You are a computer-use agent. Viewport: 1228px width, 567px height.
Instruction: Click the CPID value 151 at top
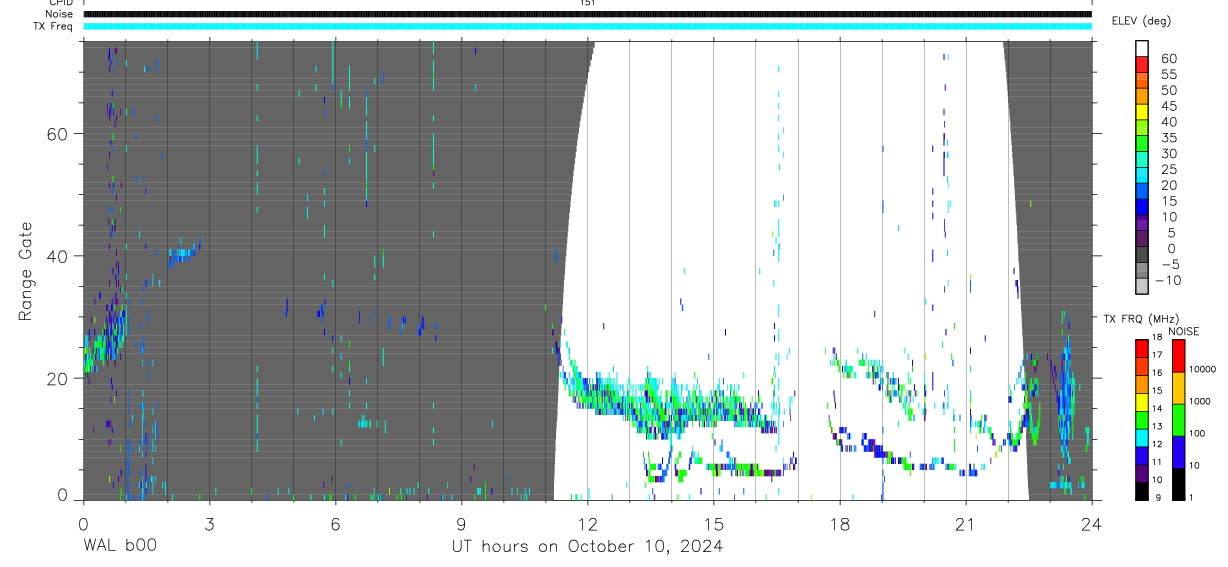587,3
